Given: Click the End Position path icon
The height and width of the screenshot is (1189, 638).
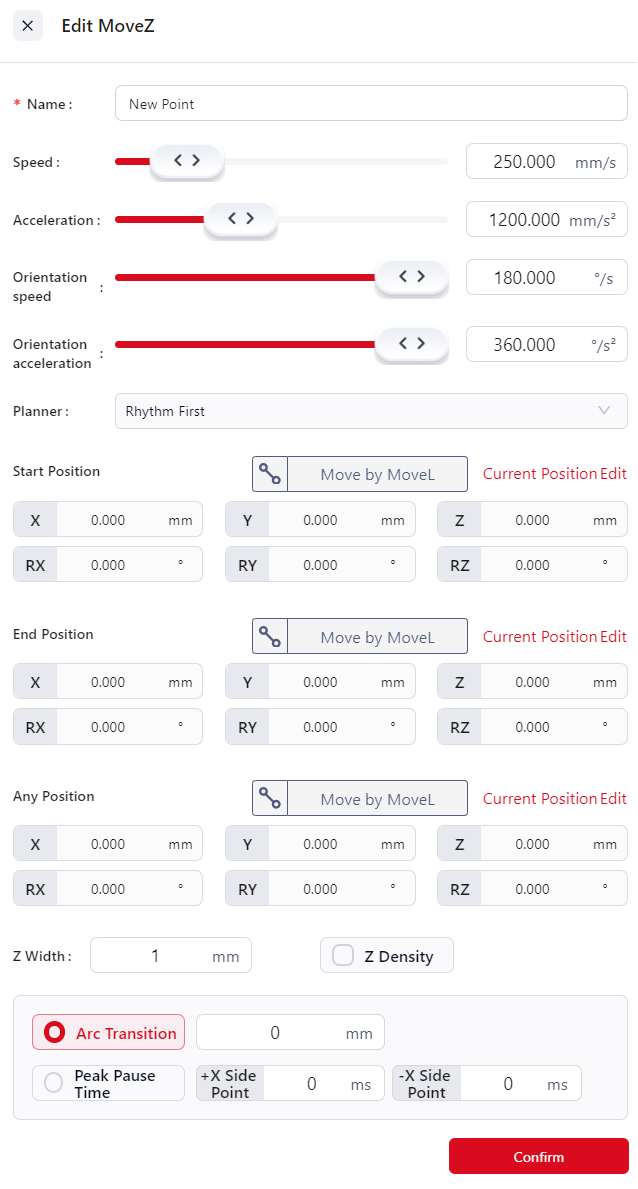Looking at the screenshot, I should [269, 636].
